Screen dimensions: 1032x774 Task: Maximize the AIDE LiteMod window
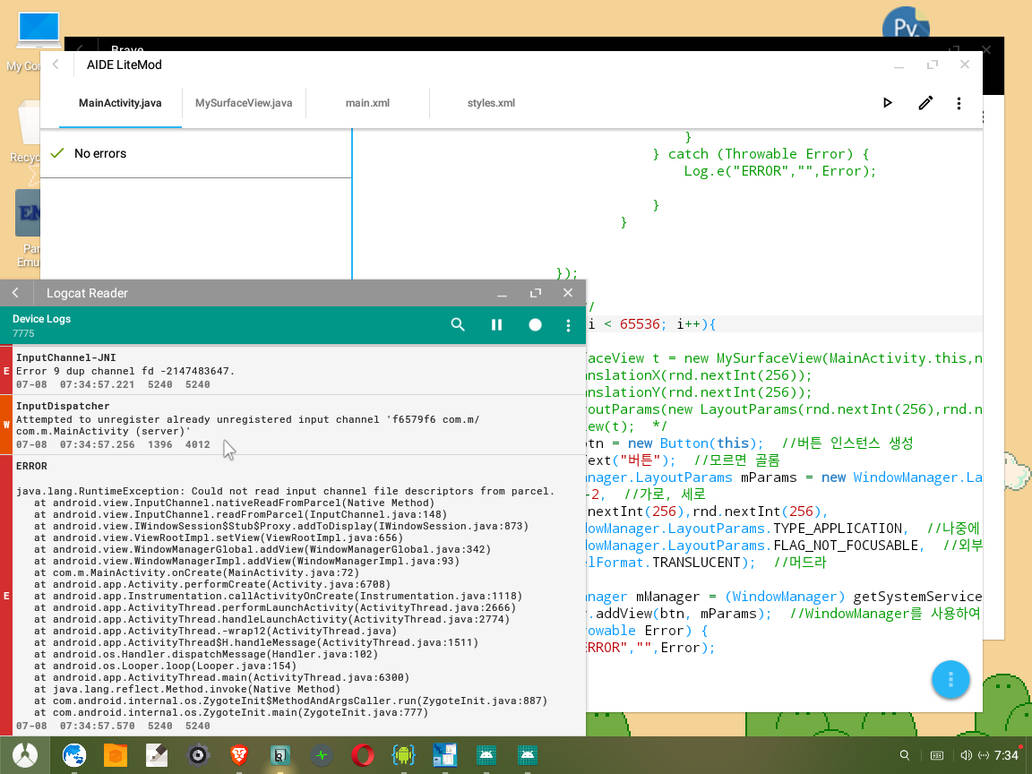932,64
